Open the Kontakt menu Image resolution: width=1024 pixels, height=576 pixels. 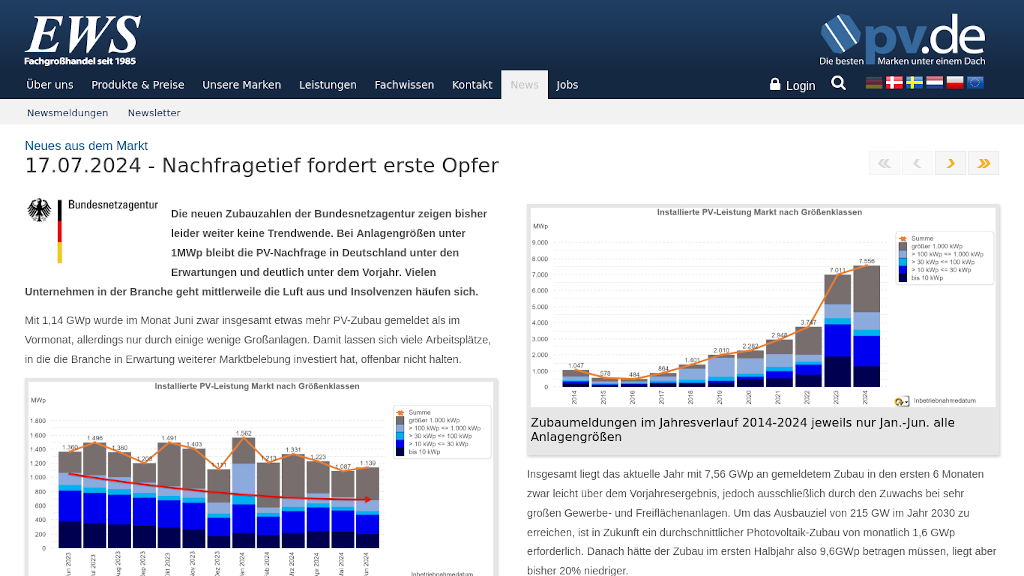[472, 85]
